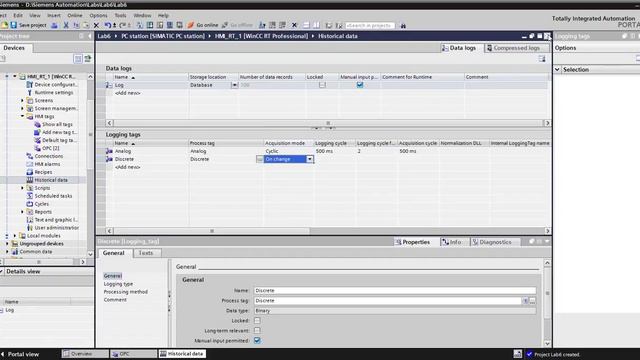Image resolution: width=640 pixels, height=360 pixels.
Task: Open the Online menu
Action: (x=75, y=16)
